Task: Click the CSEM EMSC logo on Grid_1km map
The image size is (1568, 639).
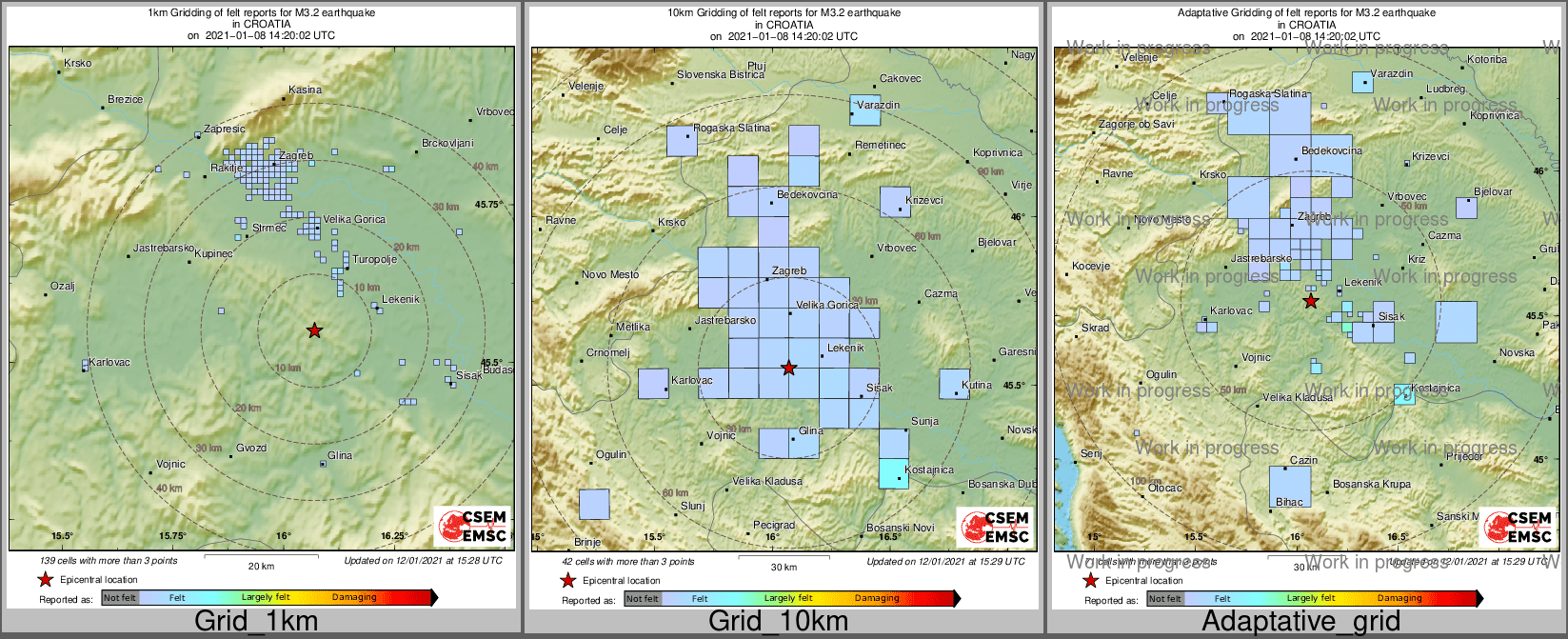Action: 472,527
